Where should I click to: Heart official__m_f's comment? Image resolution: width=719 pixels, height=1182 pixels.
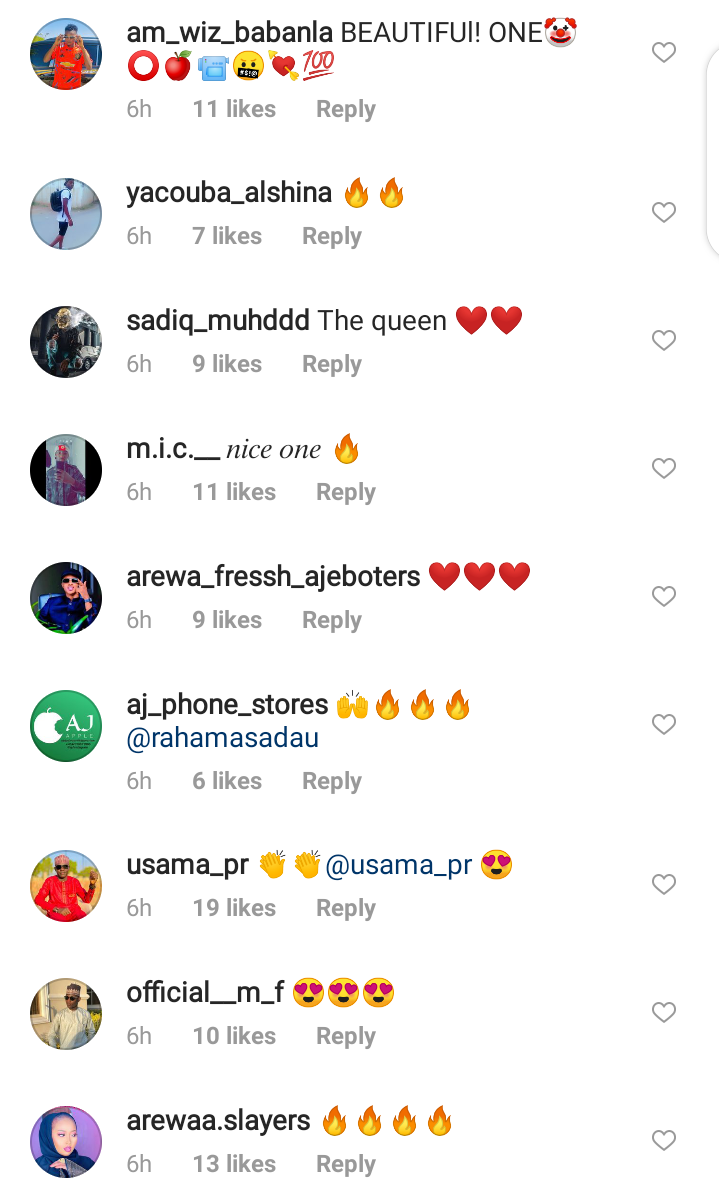click(663, 1012)
